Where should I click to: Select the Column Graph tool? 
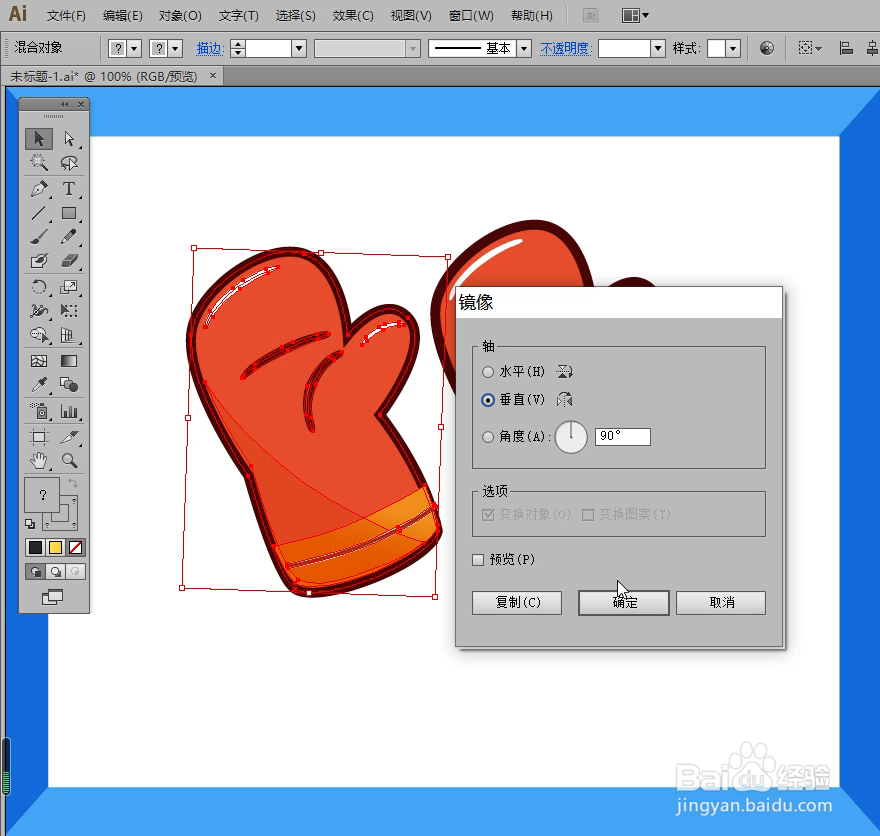click(69, 411)
